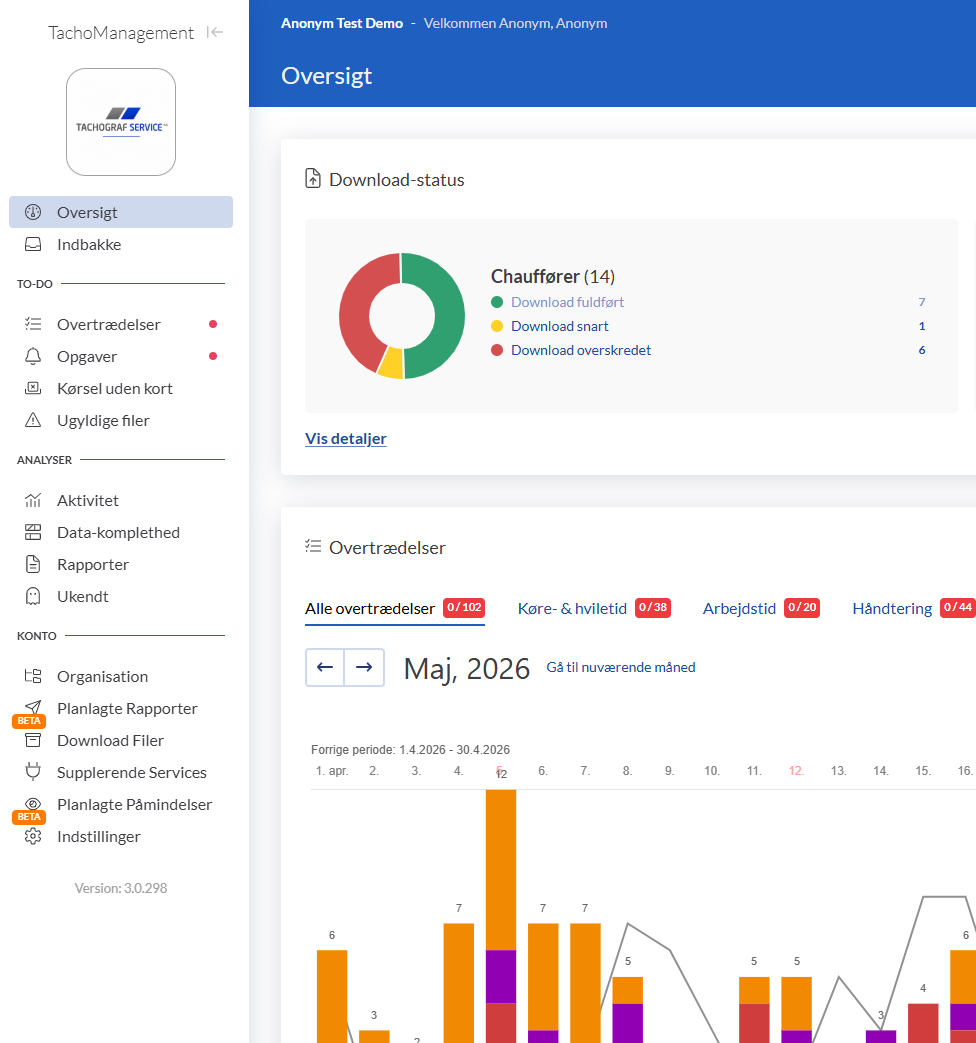Image resolution: width=976 pixels, height=1043 pixels.
Task: Collapse the TachoManagement sidebar
Action: 214,32
